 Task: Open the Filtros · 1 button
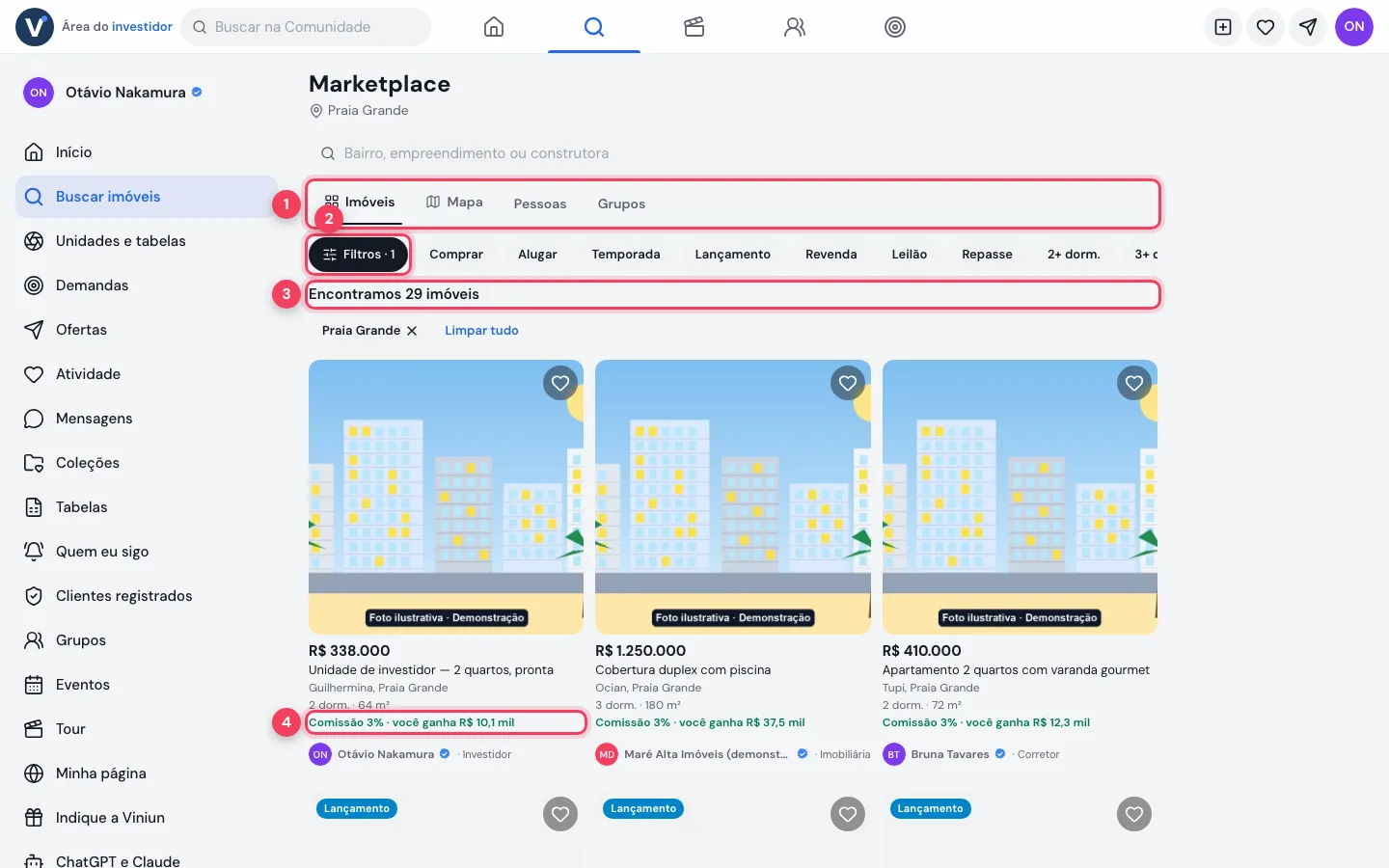tap(359, 255)
